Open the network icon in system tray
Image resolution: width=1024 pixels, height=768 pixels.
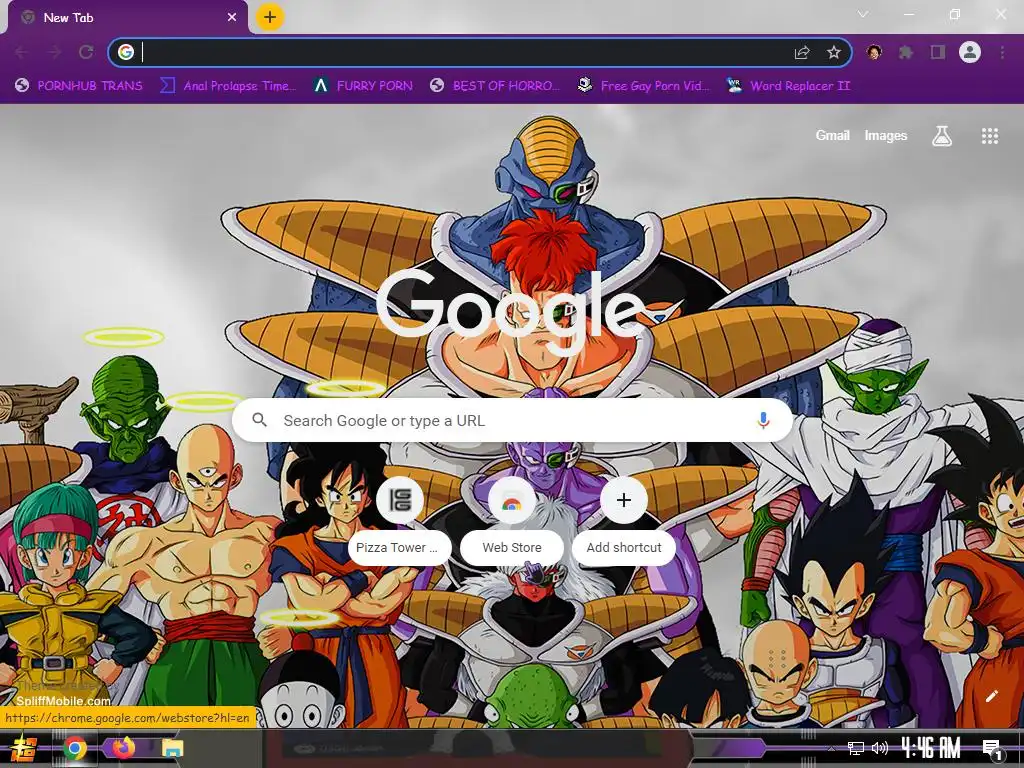tap(856, 748)
